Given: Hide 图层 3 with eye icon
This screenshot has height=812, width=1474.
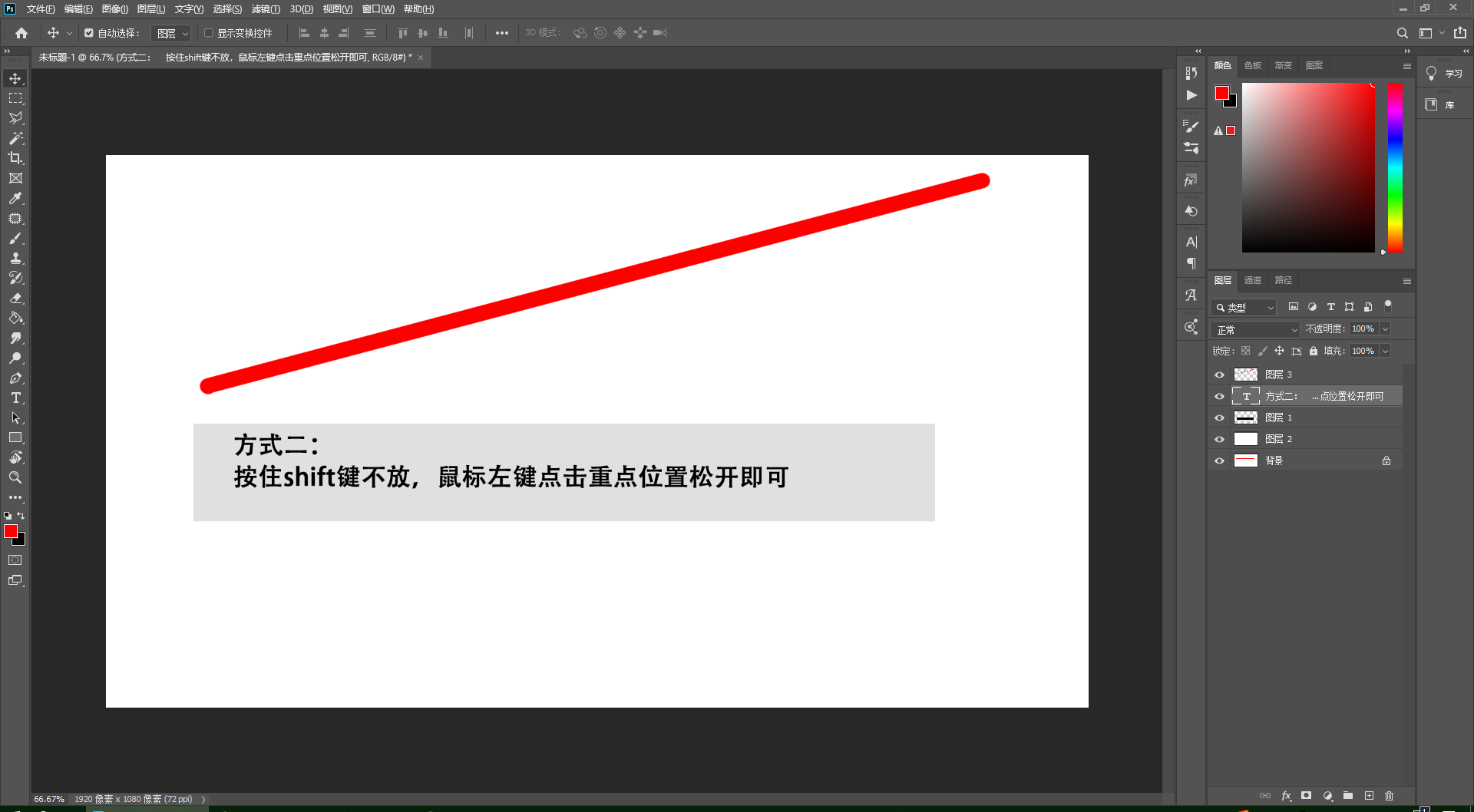Looking at the screenshot, I should [x=1219, y=375].
